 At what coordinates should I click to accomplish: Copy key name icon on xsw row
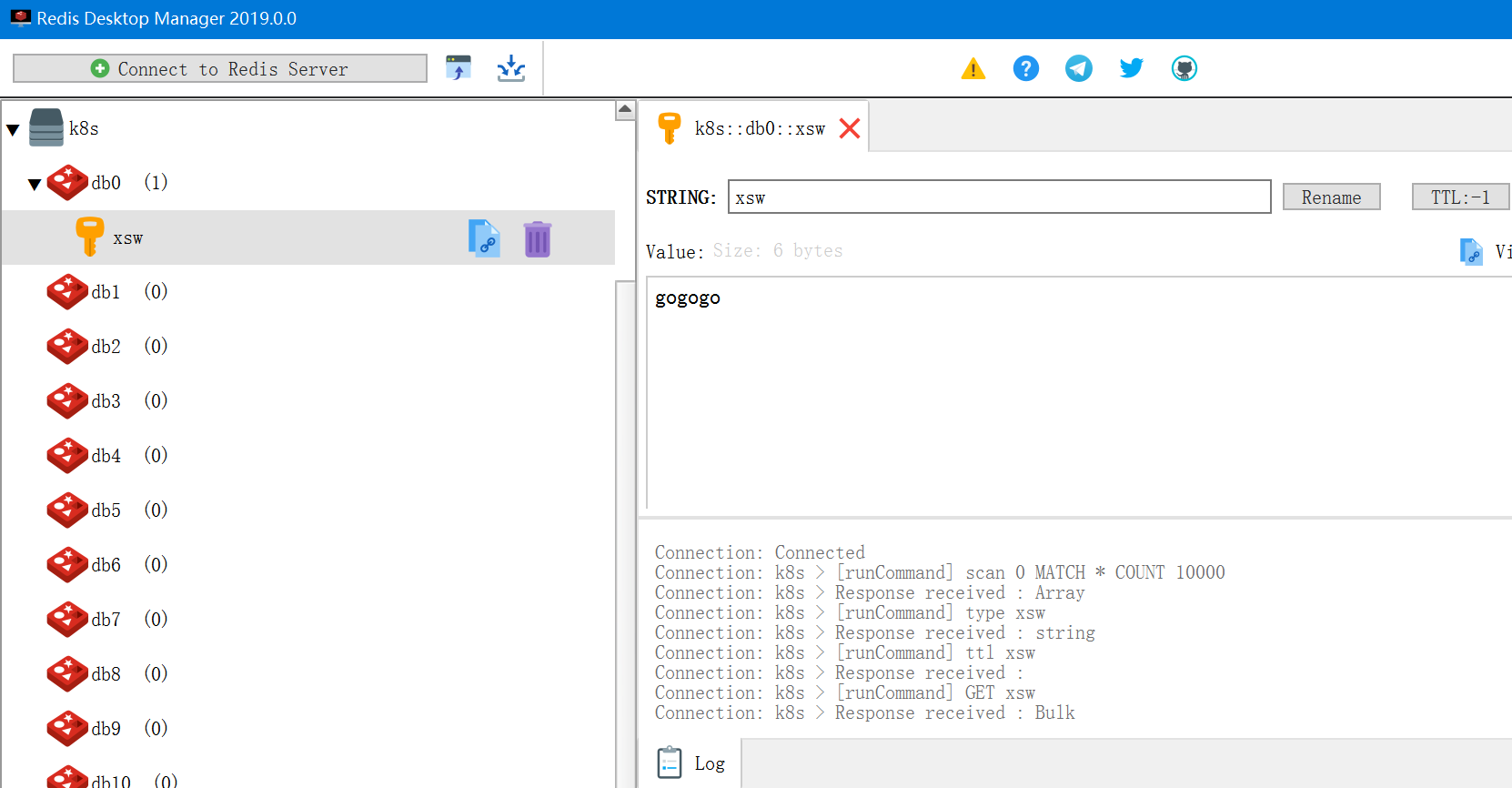point(484,238)
